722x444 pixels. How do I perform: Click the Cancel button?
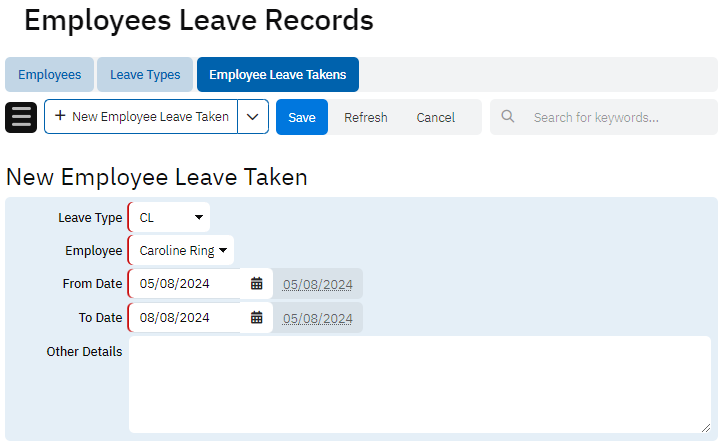435,117
